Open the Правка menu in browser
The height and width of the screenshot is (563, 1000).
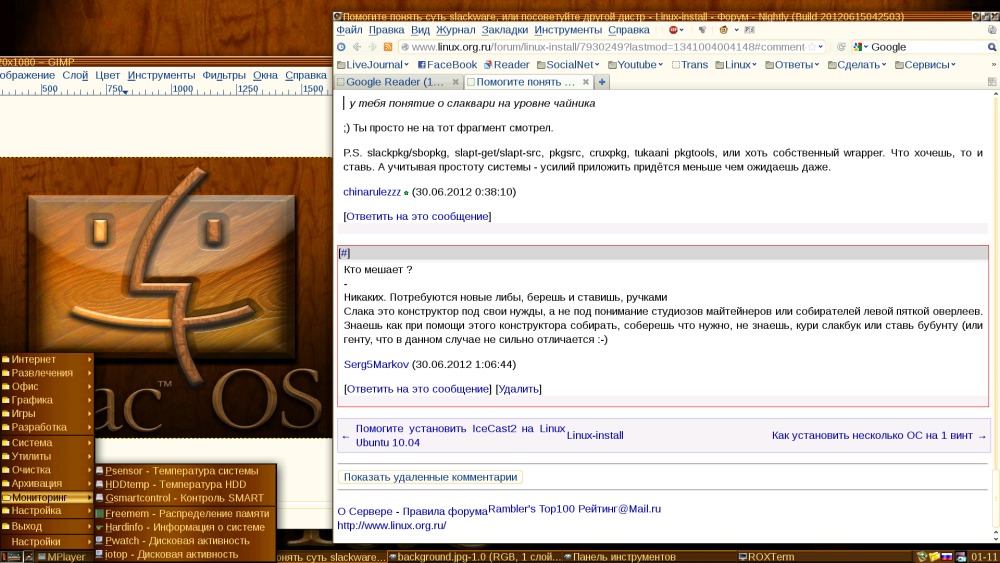coord(386,29)
